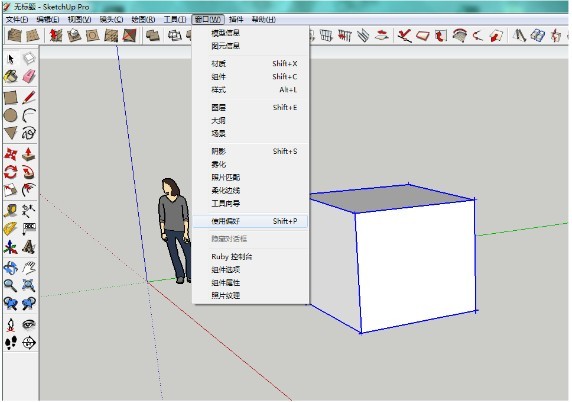Open the 文件(F) menu

pos(17,19)
